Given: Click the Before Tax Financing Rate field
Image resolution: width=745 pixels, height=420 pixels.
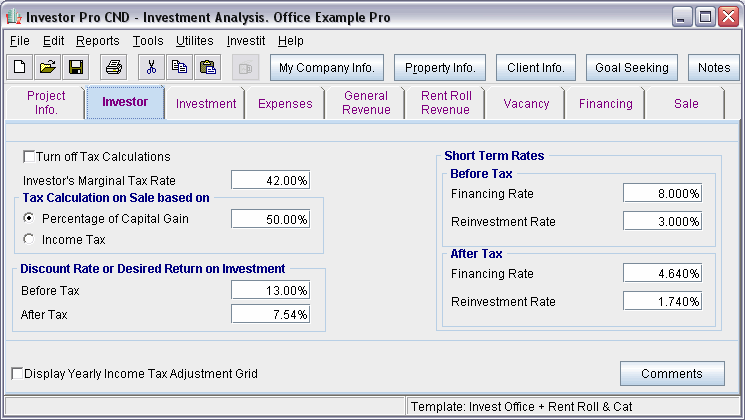Looking at the screenshot, I should tap(662, 193).
